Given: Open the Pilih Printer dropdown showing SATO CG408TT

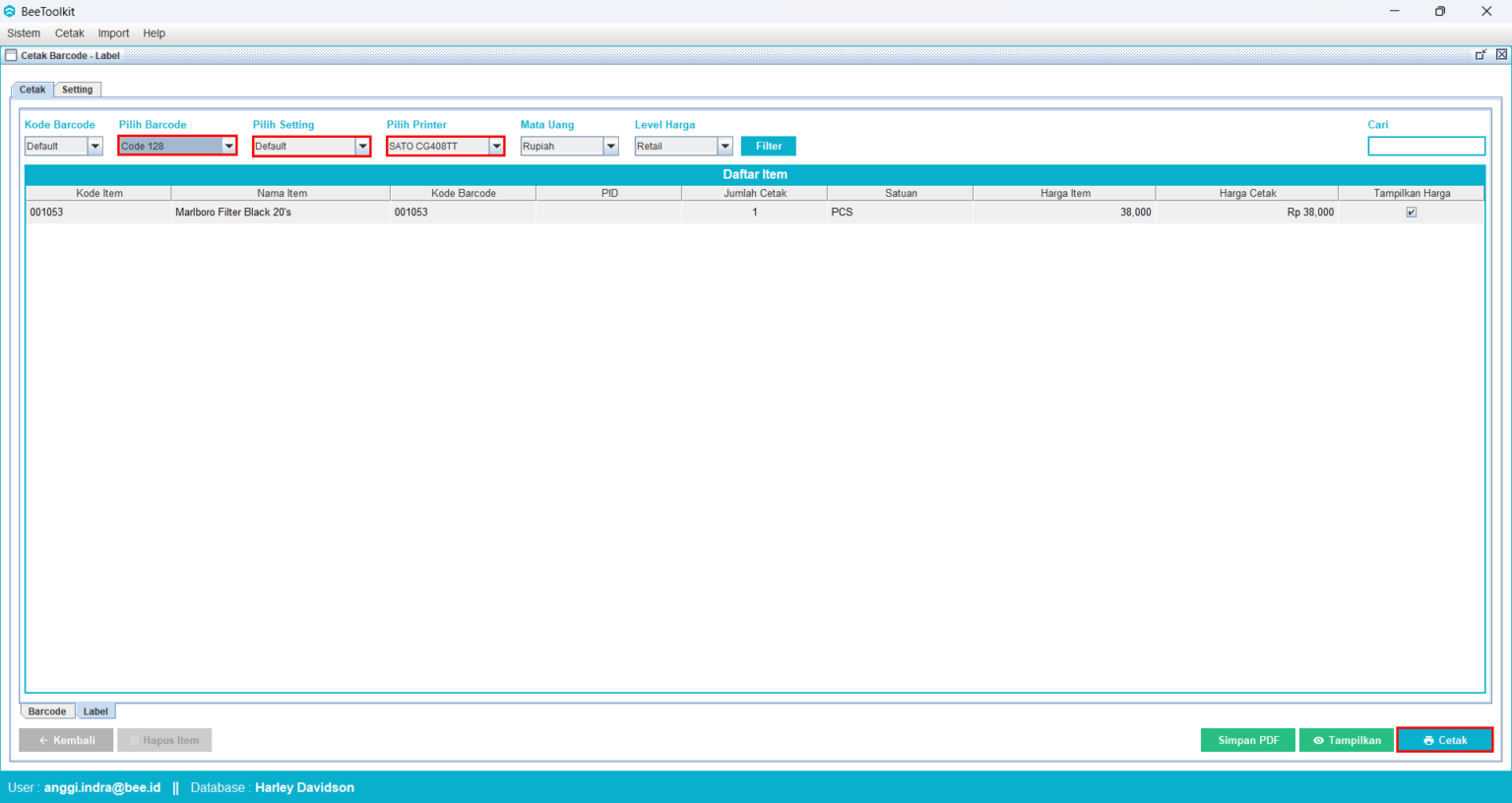Looking at the screenshot, I should point(496,146).
